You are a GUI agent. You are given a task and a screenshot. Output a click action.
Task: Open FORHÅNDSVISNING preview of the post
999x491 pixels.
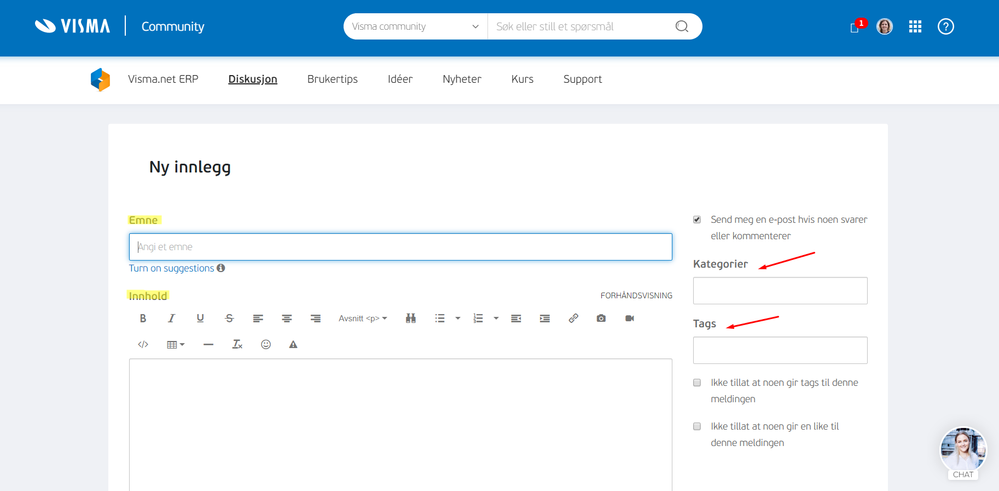click(x=636, y=296)
